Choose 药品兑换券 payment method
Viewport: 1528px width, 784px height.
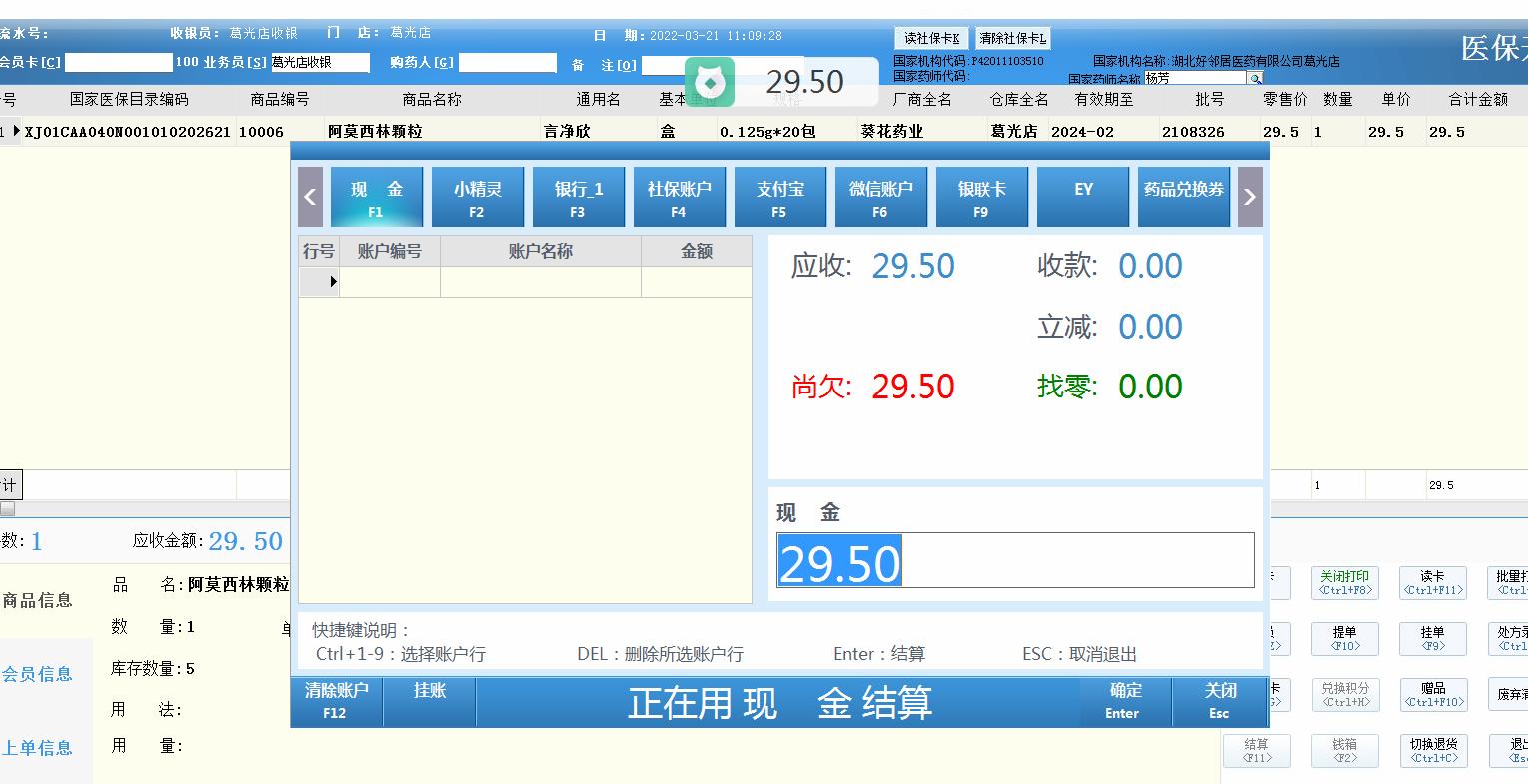pyautogui.click(x=1184, y=197)
